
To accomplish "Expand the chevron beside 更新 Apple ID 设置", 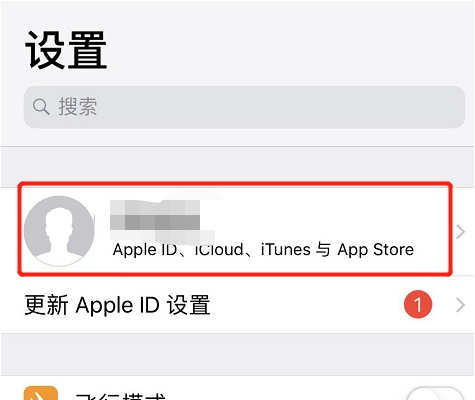I will click(x=460, y=305).
